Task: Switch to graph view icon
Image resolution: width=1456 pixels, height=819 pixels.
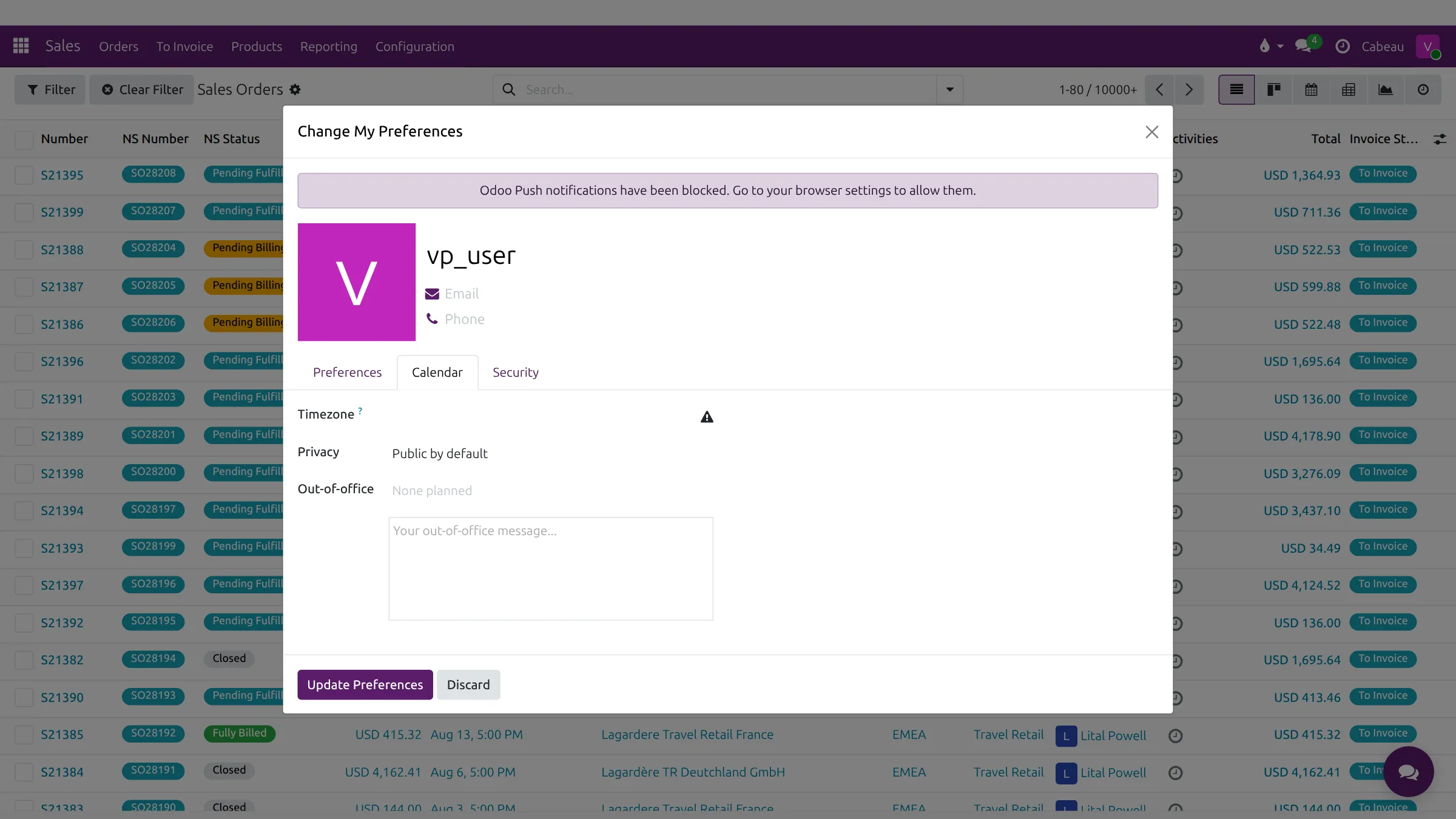Action: pyautogui.click(x=1386, y=90)
